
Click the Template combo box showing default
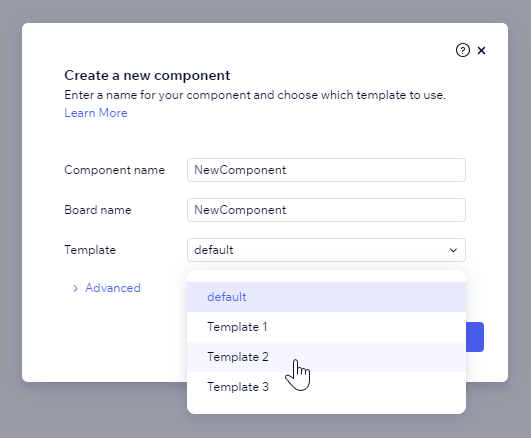[326, 250]
